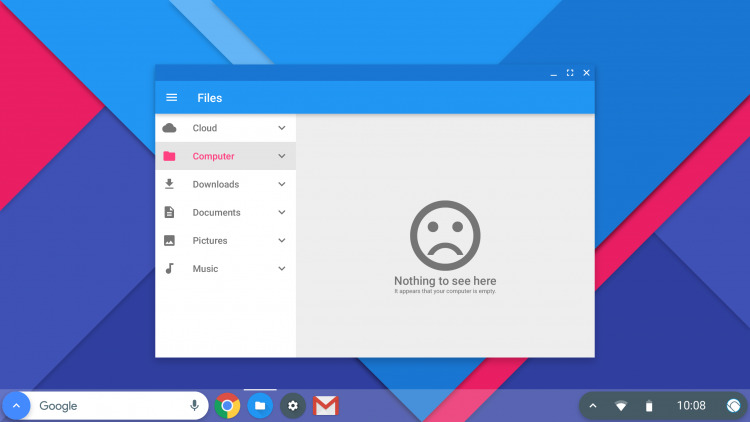Click the Pictures image icon

(169, 241)
